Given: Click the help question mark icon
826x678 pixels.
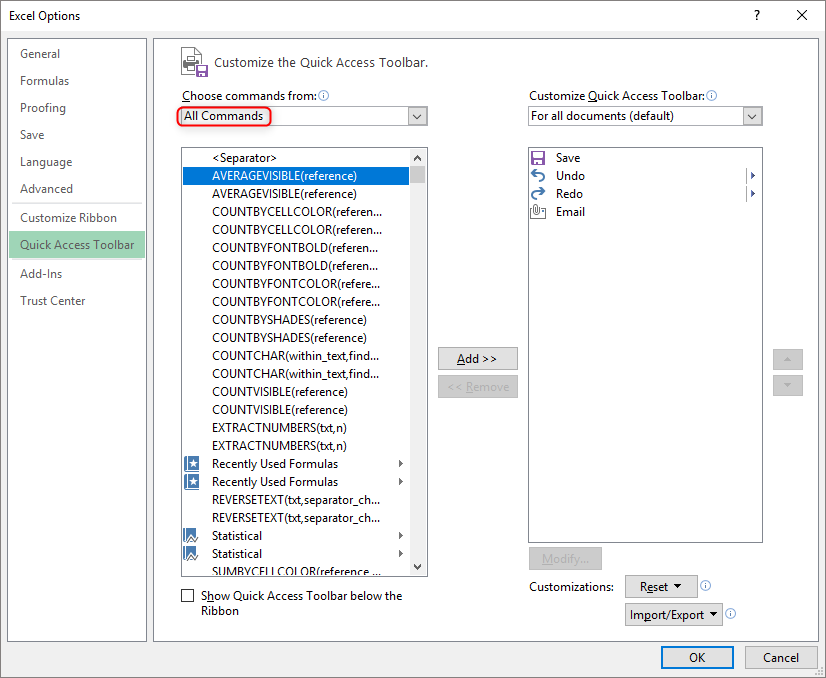Looking at the screenshot, I should 757,15.
